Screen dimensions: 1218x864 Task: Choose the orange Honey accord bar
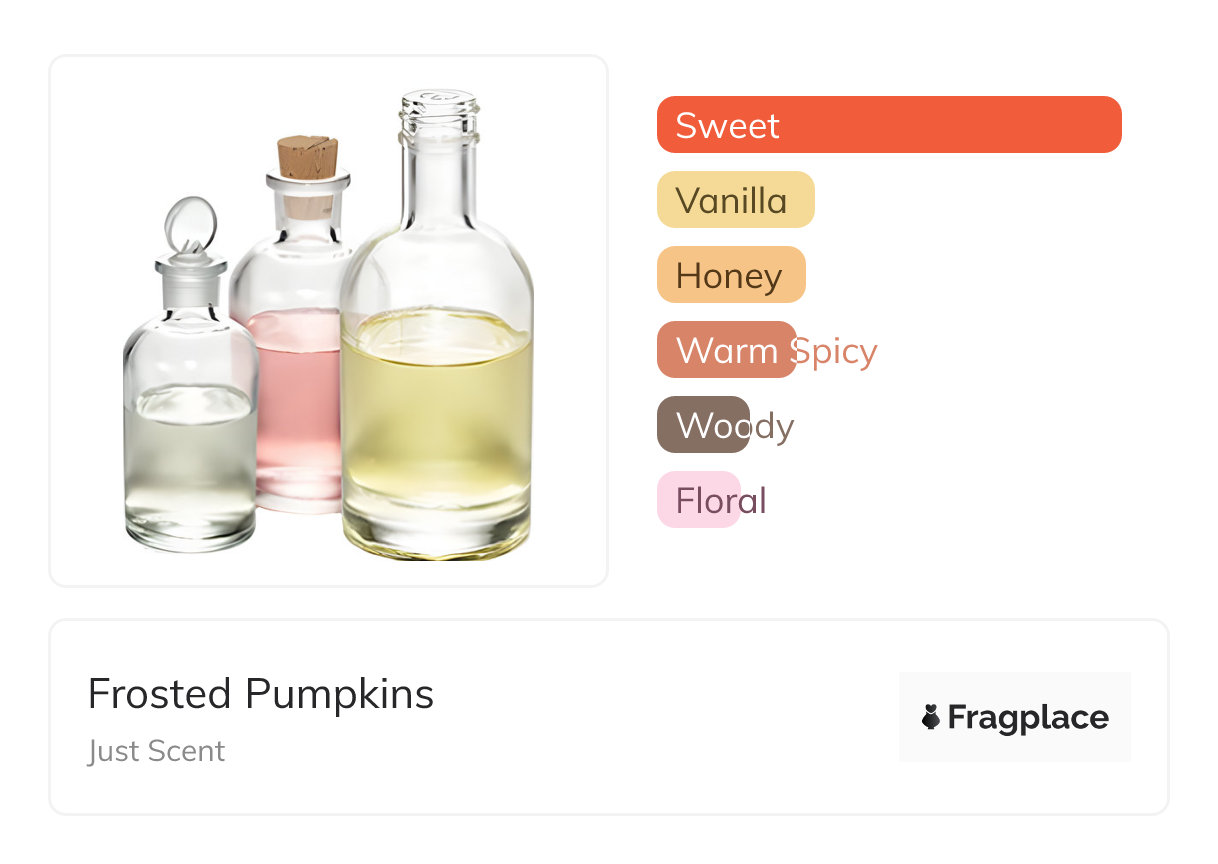pyautogui.click(x=730, y=275)
